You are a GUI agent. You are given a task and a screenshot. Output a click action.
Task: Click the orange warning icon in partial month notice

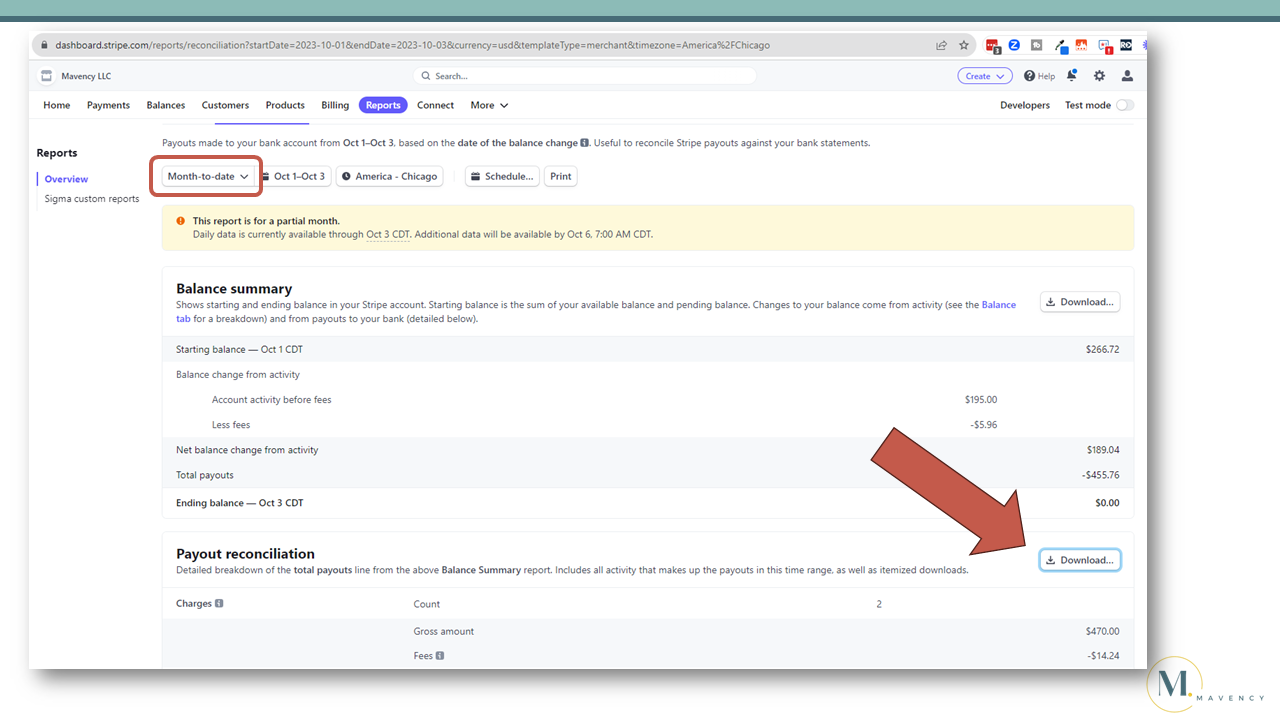[181, 221]
